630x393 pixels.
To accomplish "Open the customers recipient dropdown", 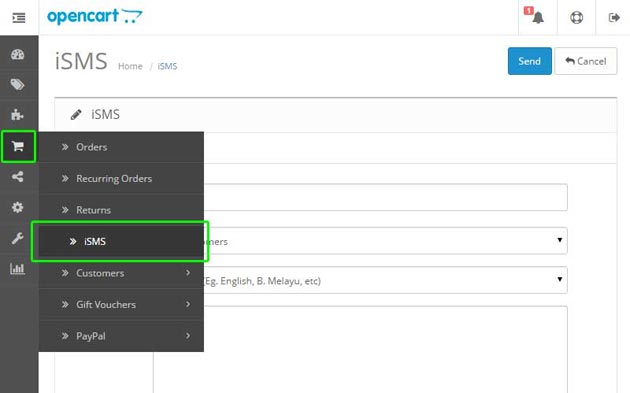I will pos(385,241).
